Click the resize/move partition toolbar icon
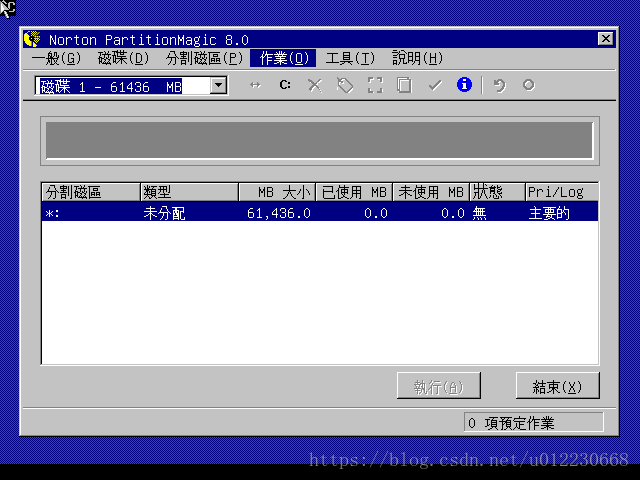Image resolution: width=640 pixels, height=480 pixels. coord(255,85)
